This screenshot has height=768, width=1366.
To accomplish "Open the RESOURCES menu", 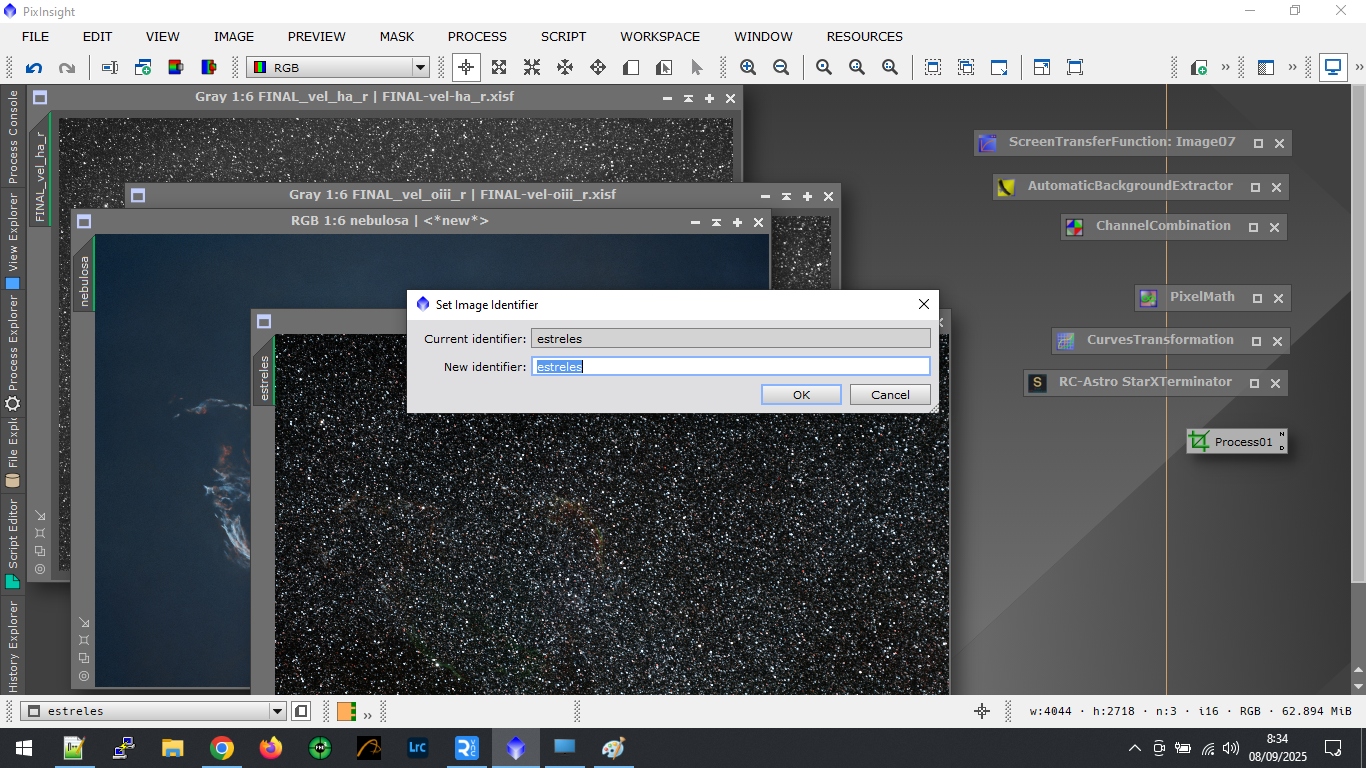I will [x=865, y=36].
